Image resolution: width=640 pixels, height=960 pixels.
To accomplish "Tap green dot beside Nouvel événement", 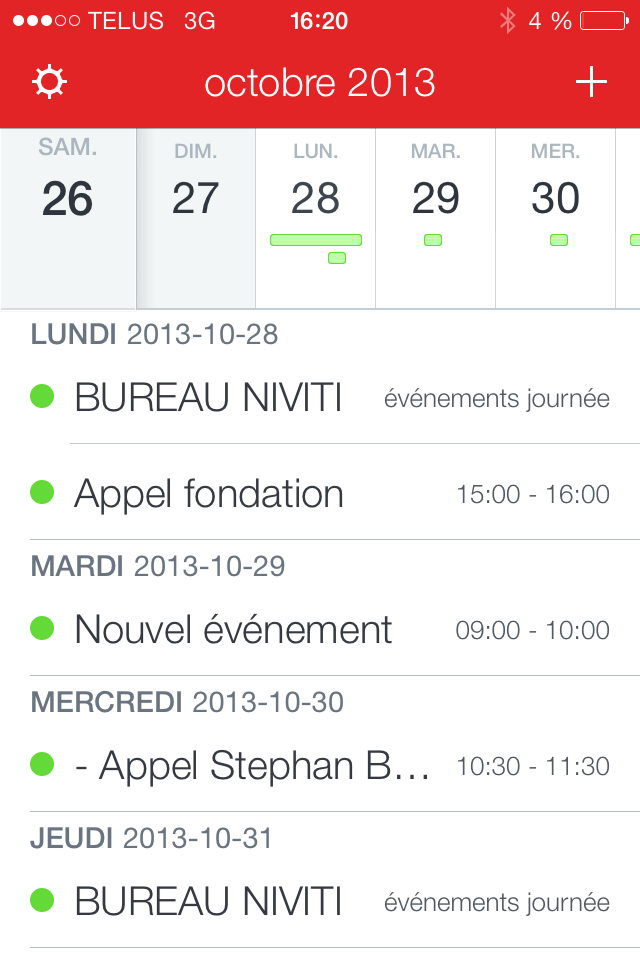I will pos(42,628).
